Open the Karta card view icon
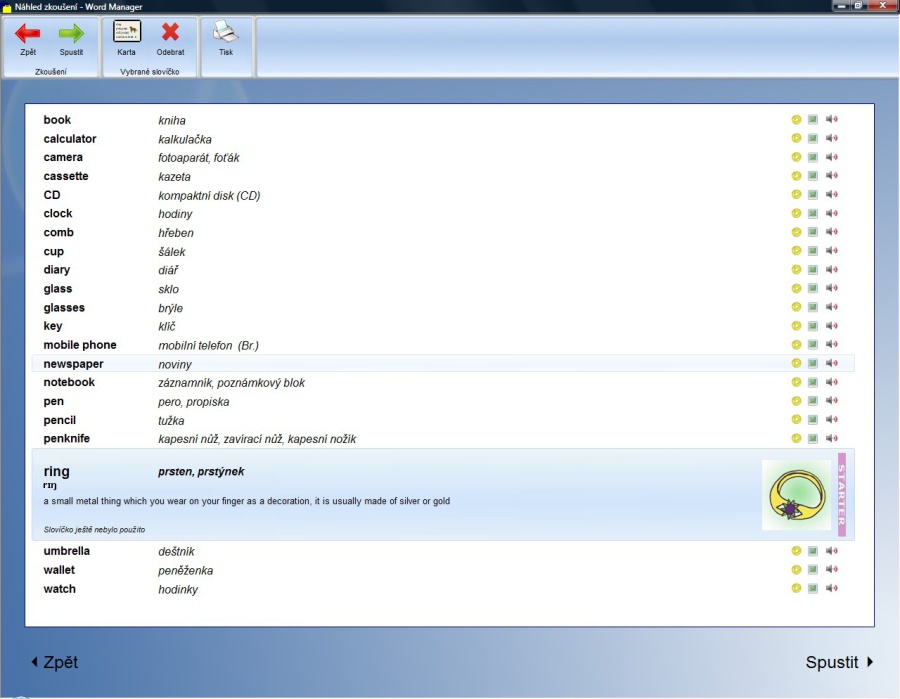Screen dimensions: 900x699 127,32
